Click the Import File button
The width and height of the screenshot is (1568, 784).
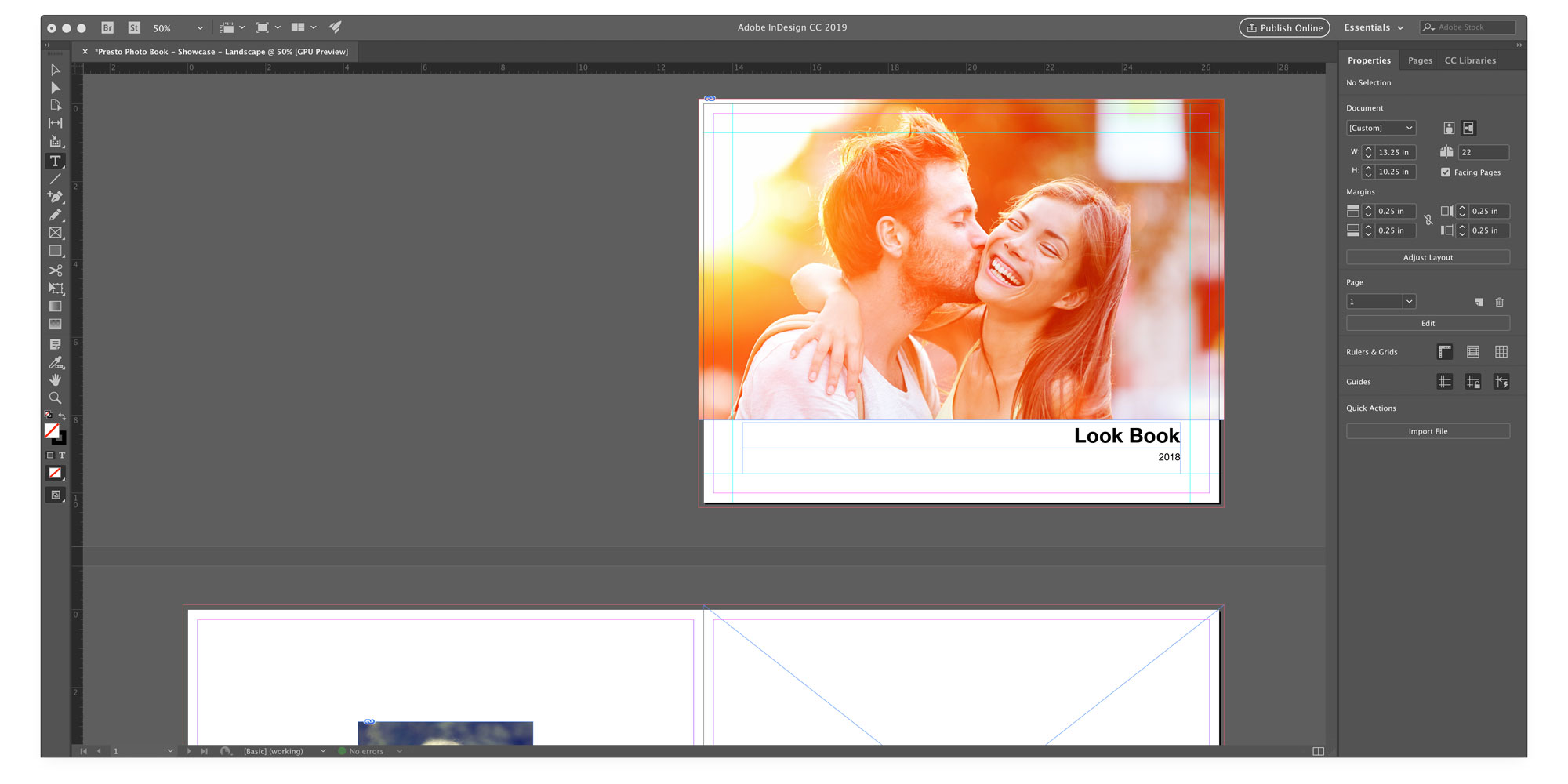click(1427, 430)
